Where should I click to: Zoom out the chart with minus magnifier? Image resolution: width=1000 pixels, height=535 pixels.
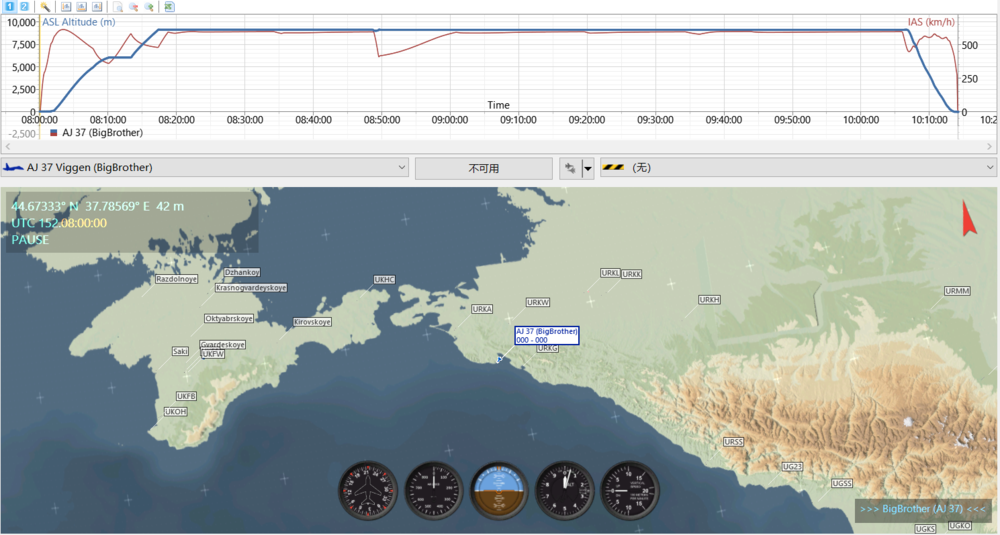coord(133,6)
